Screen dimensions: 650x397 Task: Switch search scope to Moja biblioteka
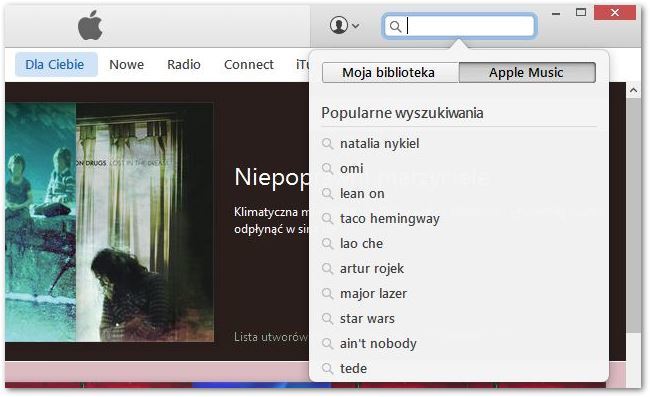tap(390, 73)
